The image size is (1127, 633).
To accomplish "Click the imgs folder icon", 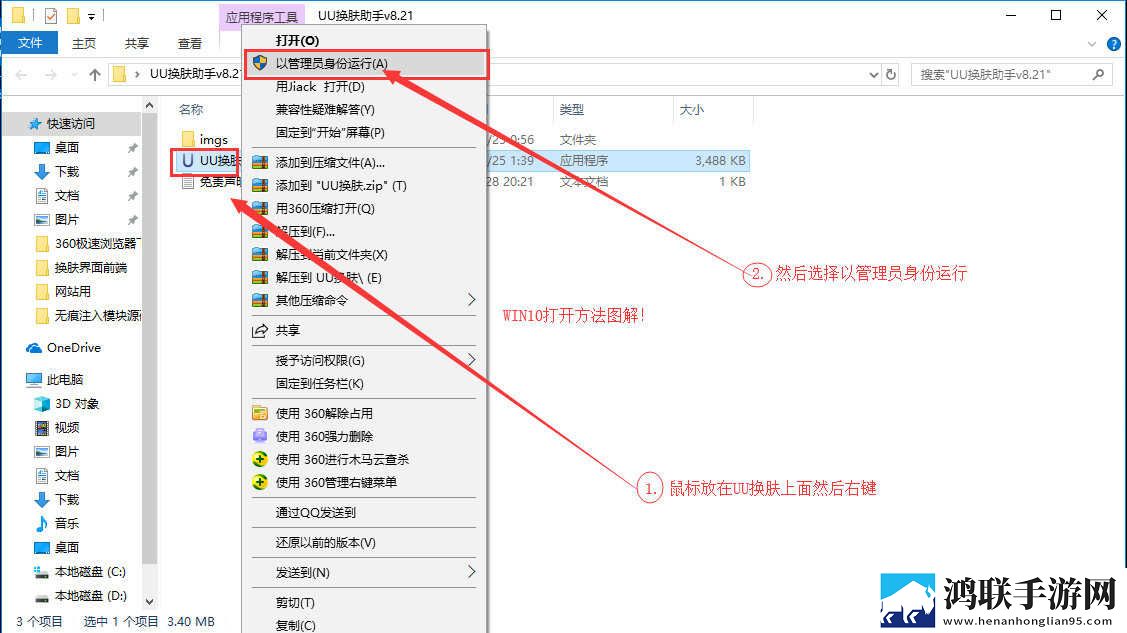I will coord(188,139).
